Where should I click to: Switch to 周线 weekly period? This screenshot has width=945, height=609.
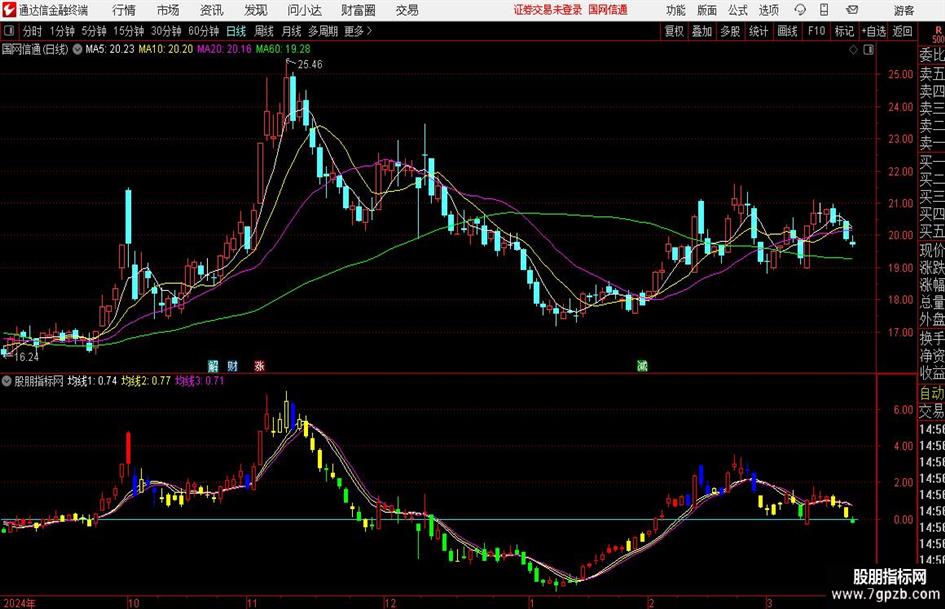(x=263, y=31)
